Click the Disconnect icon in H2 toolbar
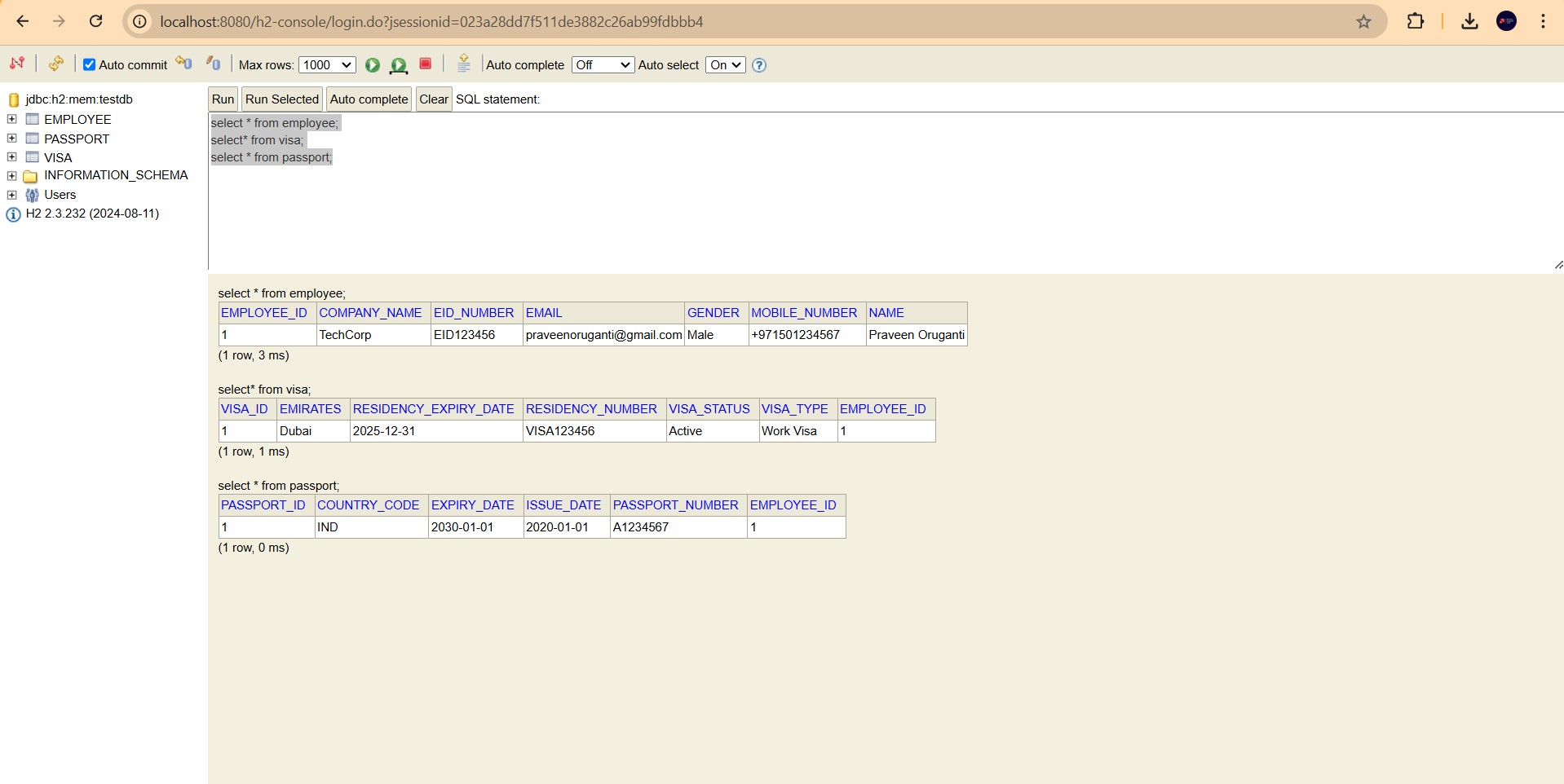This screenshot has width=1564, height=784. pyautogui.click(x=17, y=64)
